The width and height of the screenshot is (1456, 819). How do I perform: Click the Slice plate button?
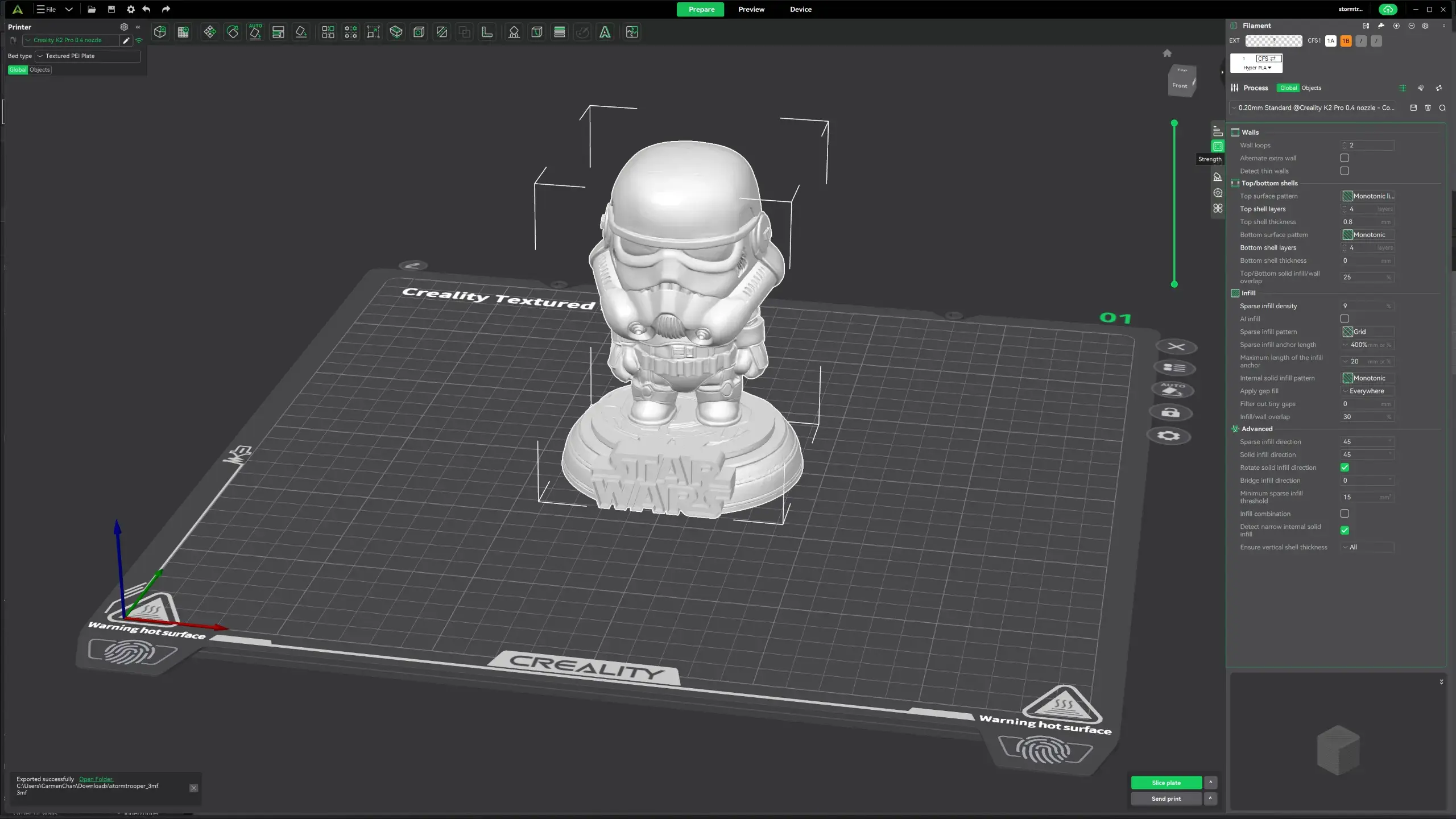1167,783
